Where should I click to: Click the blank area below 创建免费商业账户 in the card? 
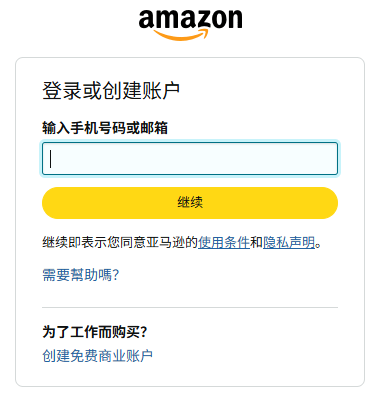190,375
